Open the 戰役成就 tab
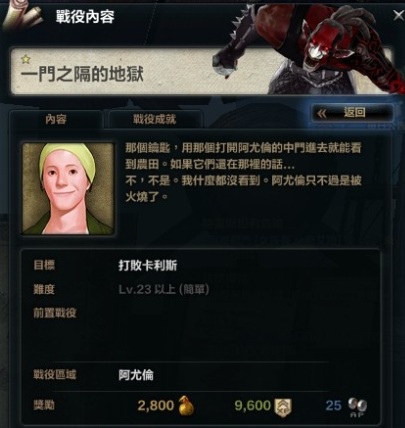The height and width of the screenshot is (428, 405). [154, 119]
